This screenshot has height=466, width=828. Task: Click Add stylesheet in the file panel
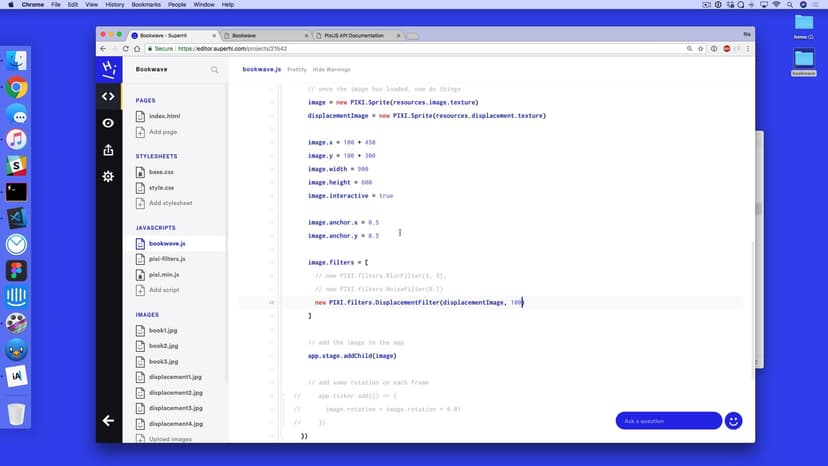[x=170, y=203]
